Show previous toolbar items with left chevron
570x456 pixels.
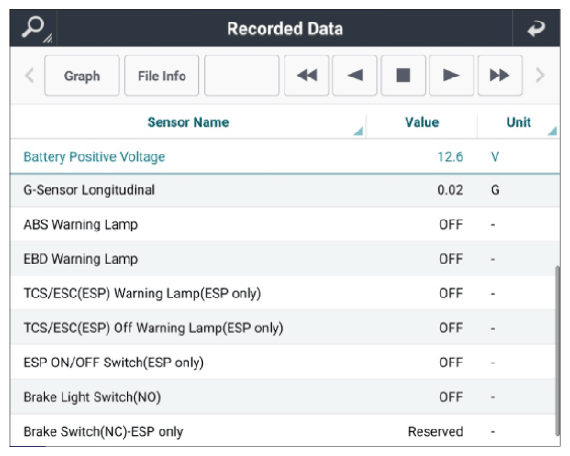click(x=30, y=76)
